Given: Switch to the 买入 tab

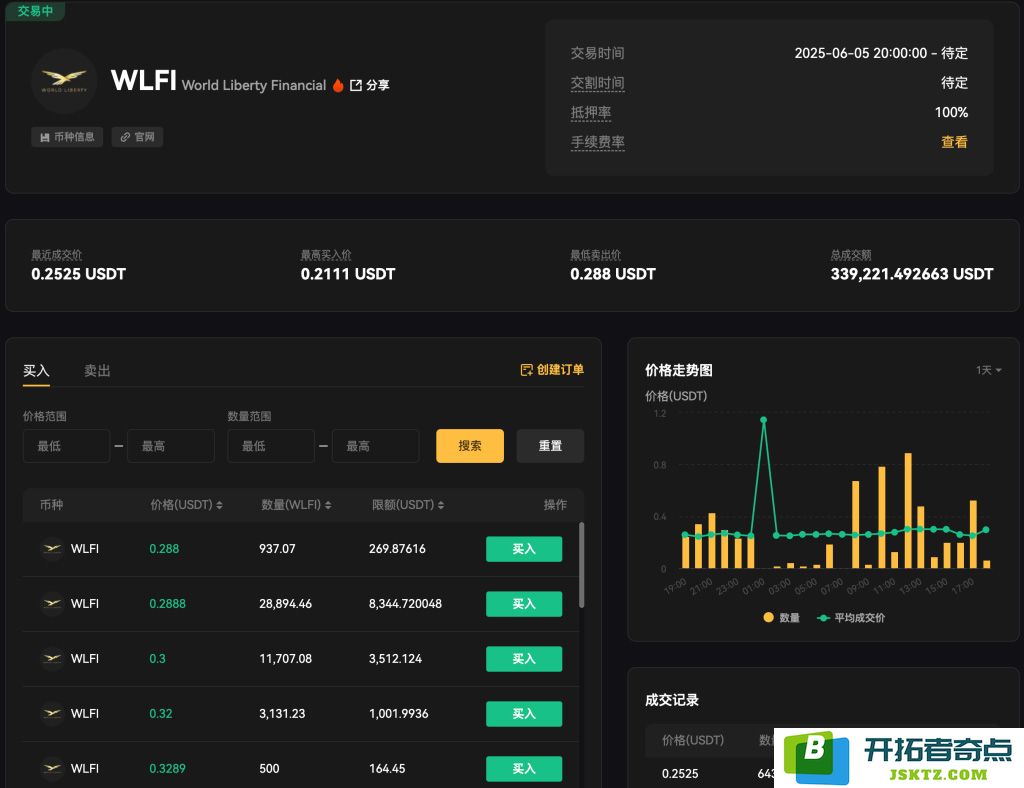Looking at the screenshot, I should pos(37,371).
